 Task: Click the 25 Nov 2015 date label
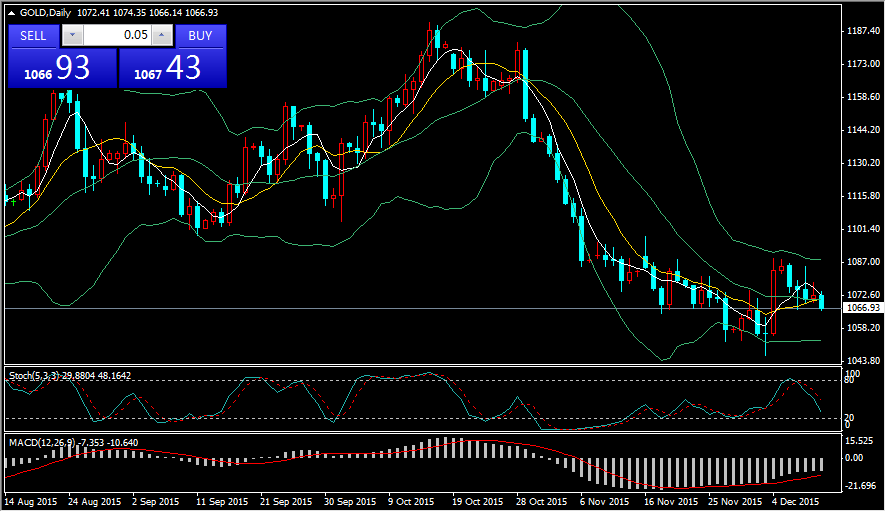[735, 502]
